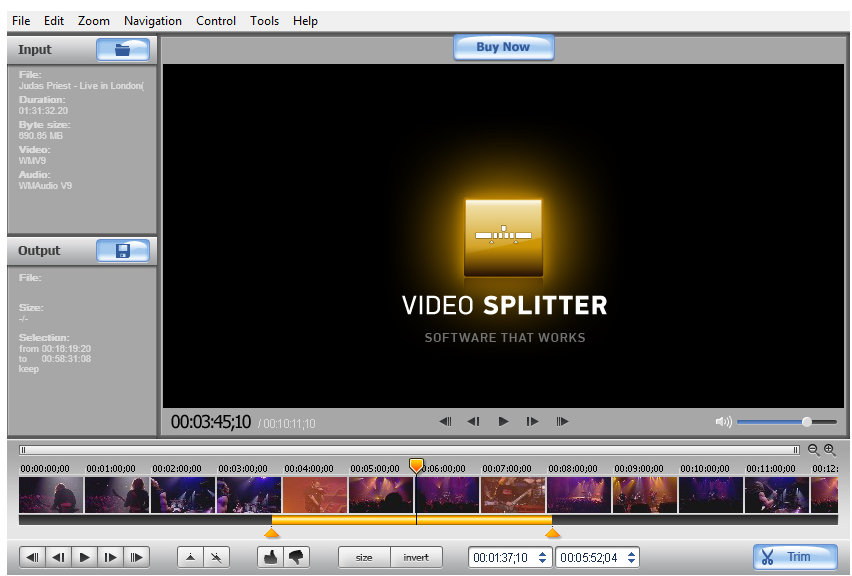This screenshot has width=852, height=576.
Task: Open input file with folder icon
Action: click(x=122, y=49)
